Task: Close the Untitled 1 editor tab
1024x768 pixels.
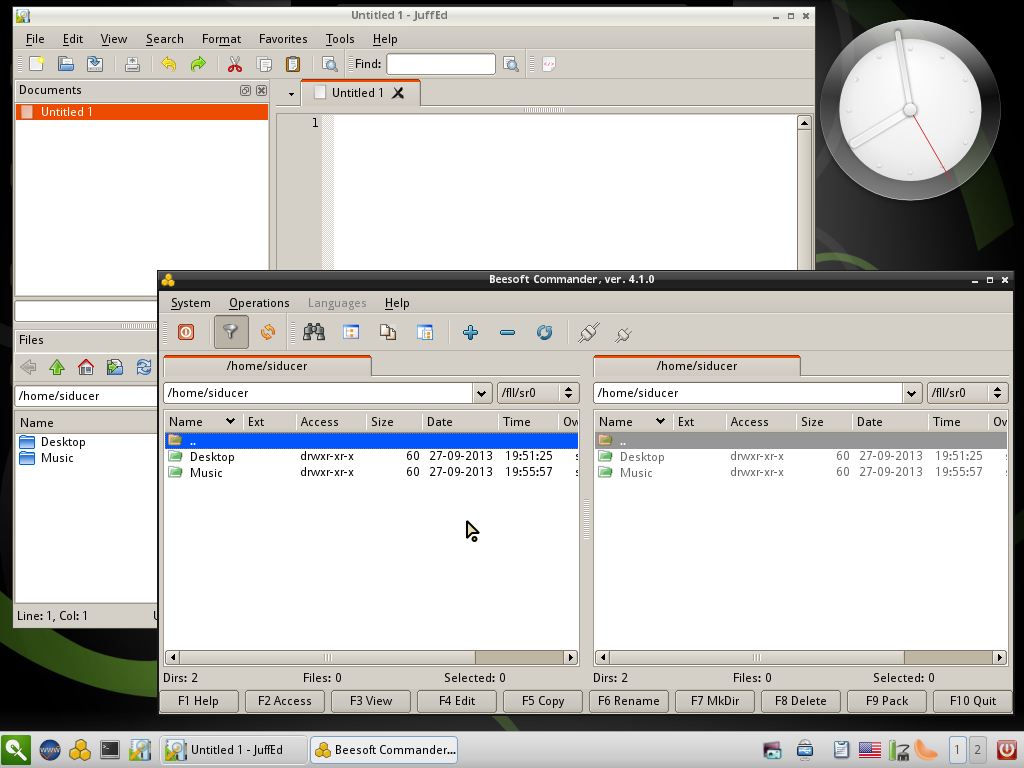Action: point(398,93)
